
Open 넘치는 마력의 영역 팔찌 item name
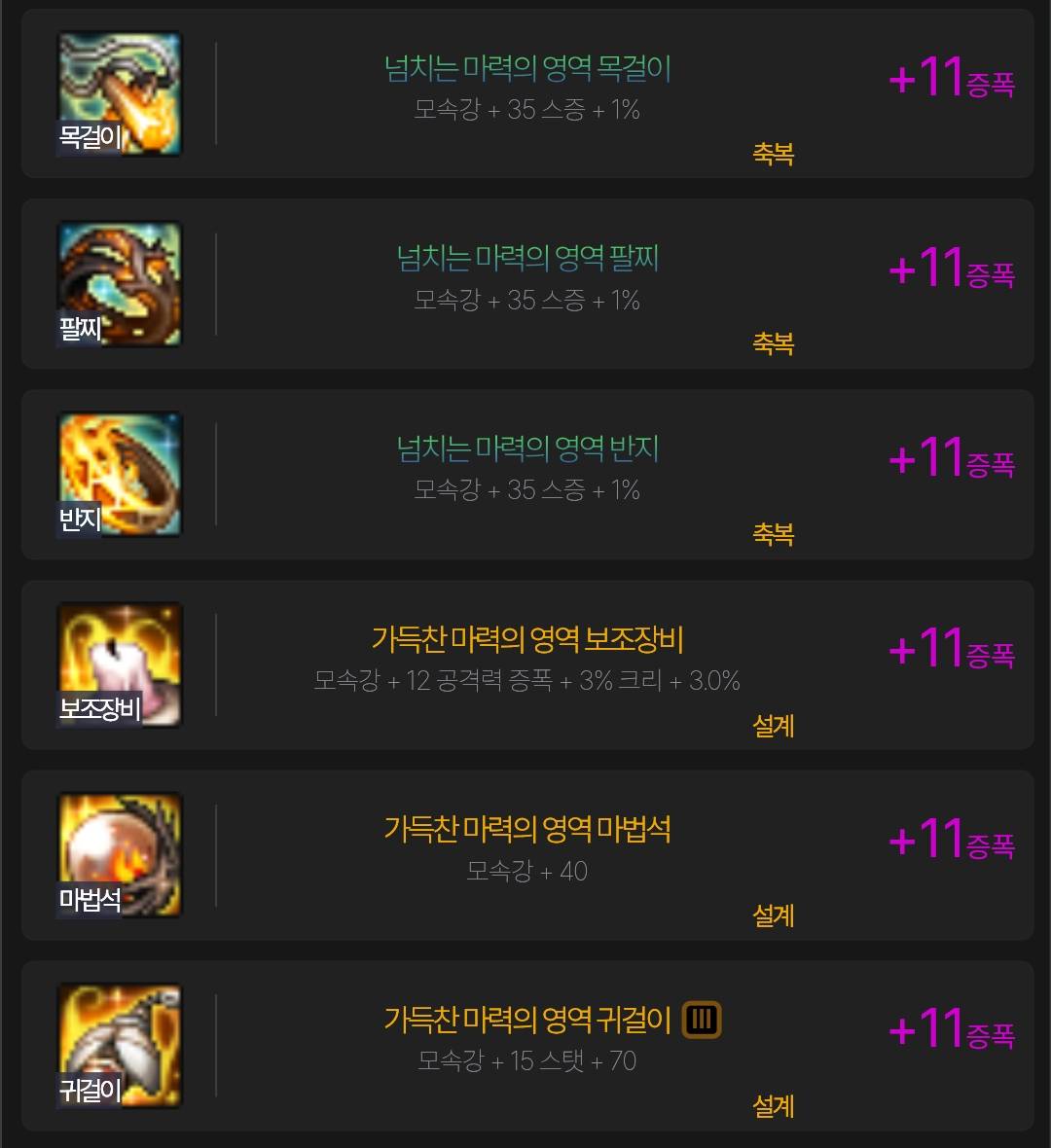pyautogui.click(x=527, y=258)
